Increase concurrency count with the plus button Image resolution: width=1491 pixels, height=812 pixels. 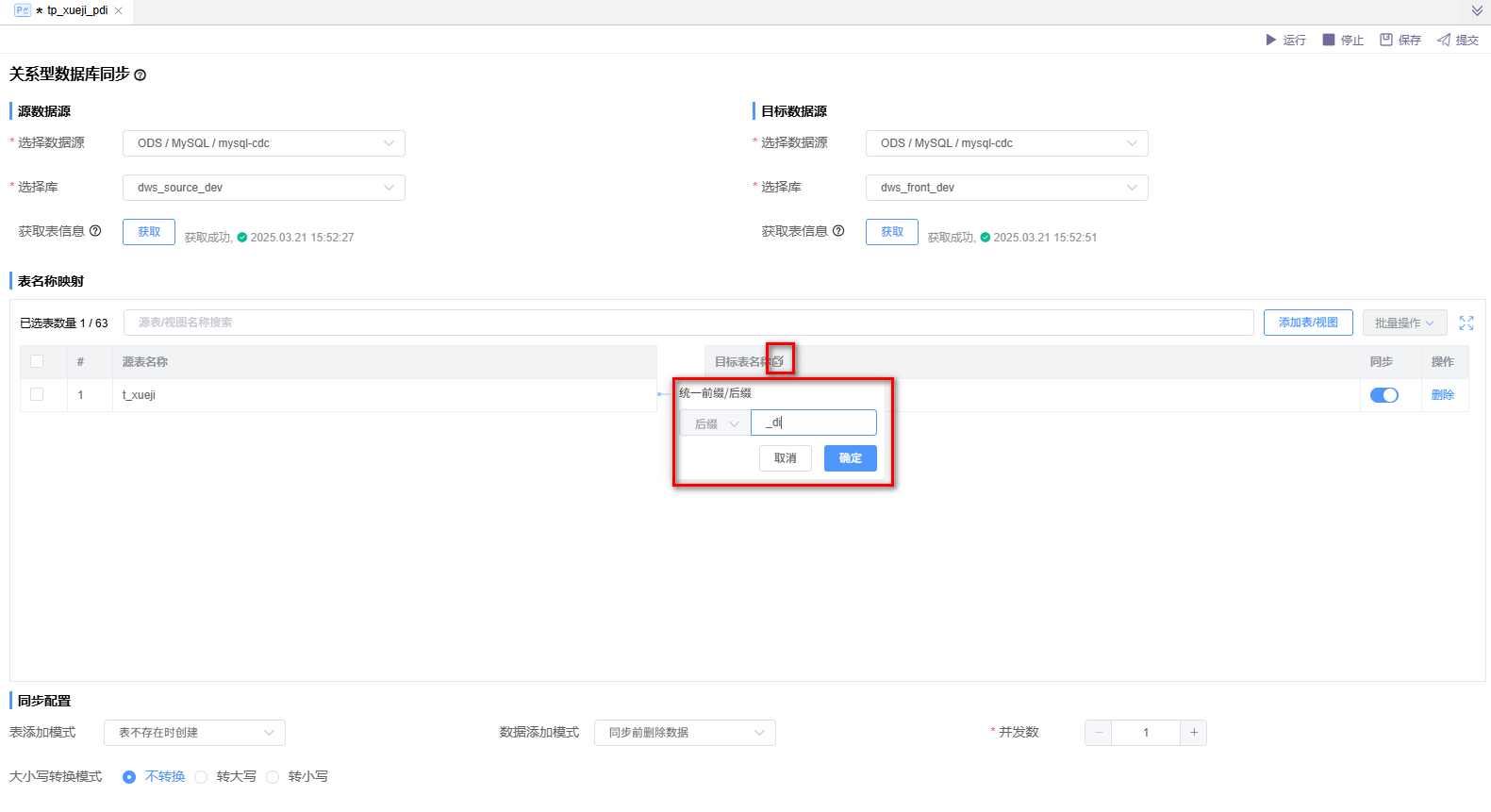[x=1193, y=733]
